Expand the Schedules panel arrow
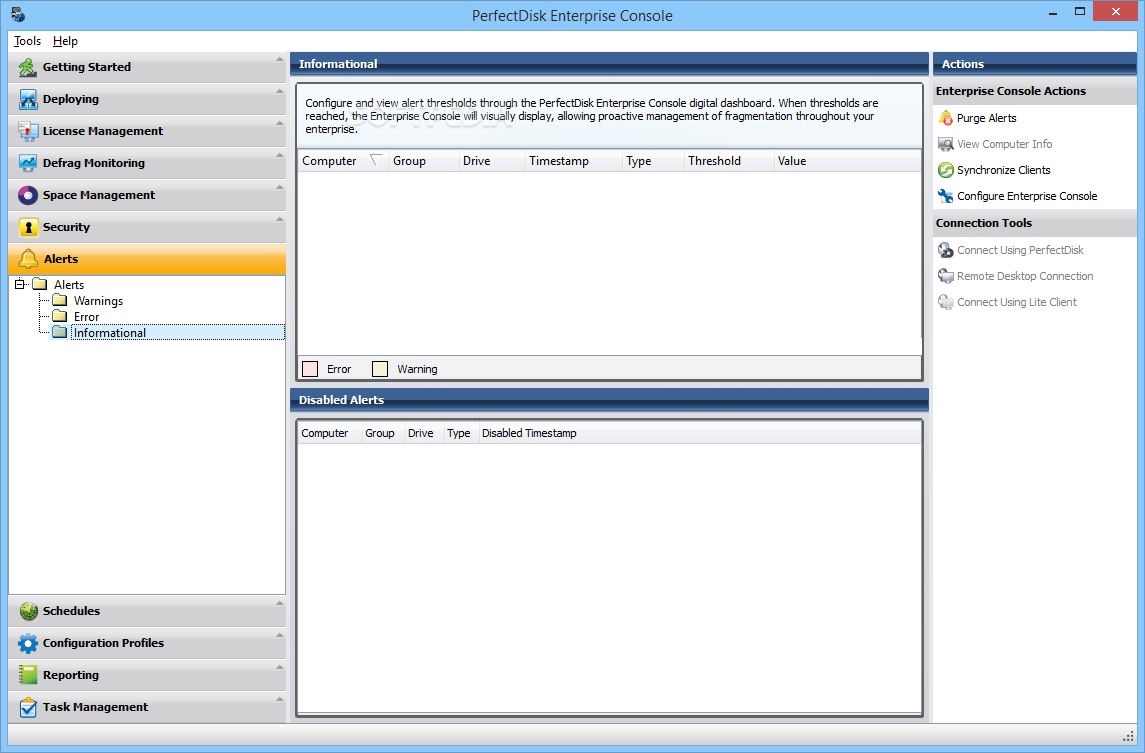 pyautogui.click(x=280, y=603)
